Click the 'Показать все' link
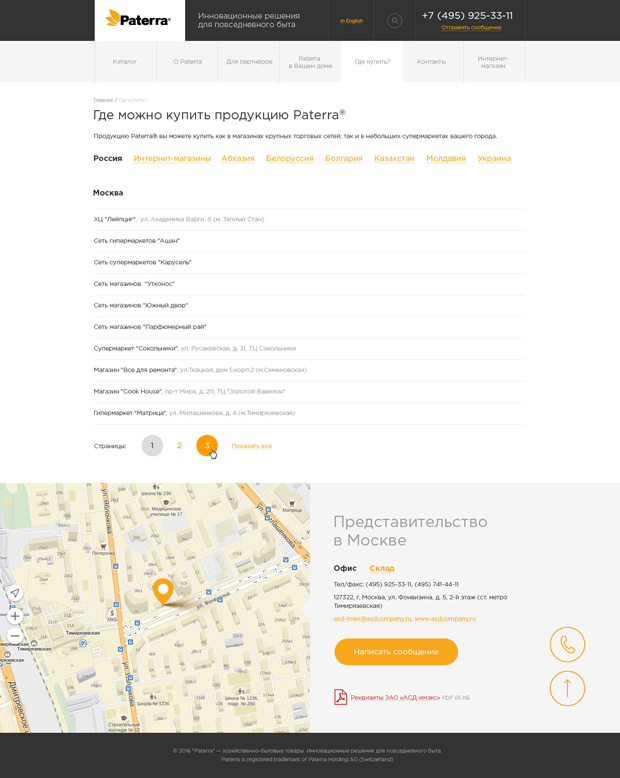This screenshot has height=778, width=620. [x=251, y=446]
